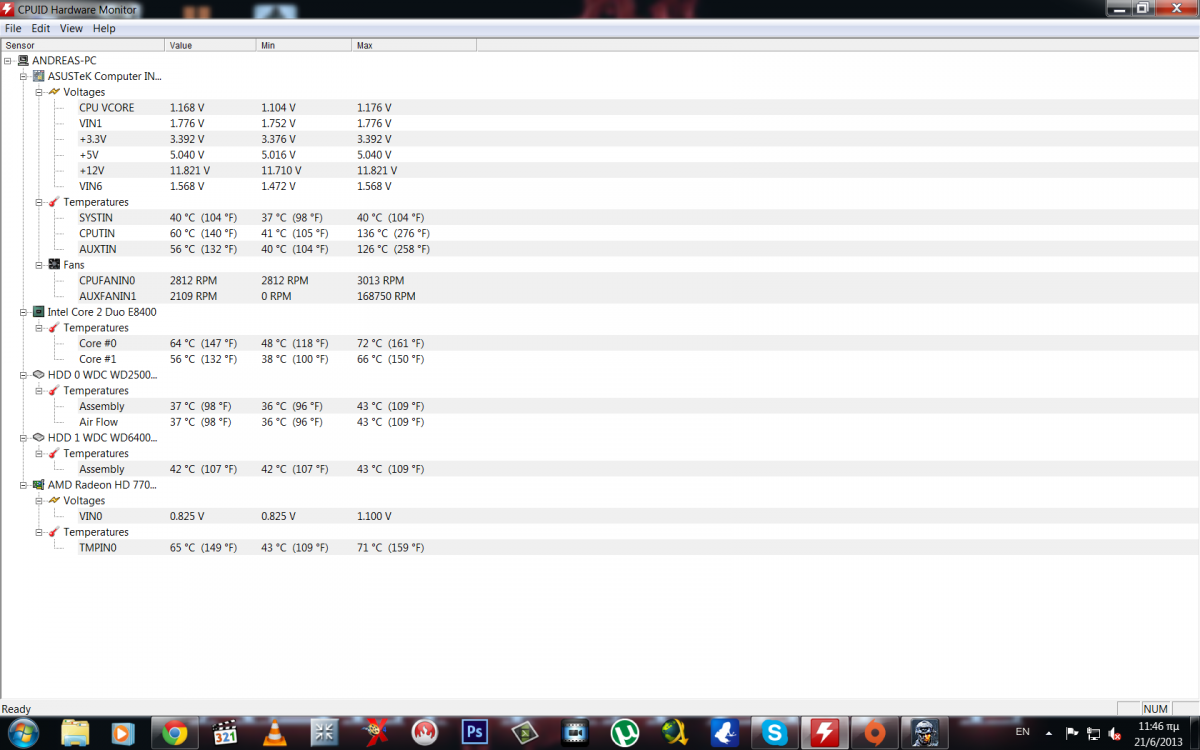Image resolution: width=1200 pixels, height=750 pixels.
Task: Click the AMD Radeon graphics card icon
Action: click(x=39, y=485)
